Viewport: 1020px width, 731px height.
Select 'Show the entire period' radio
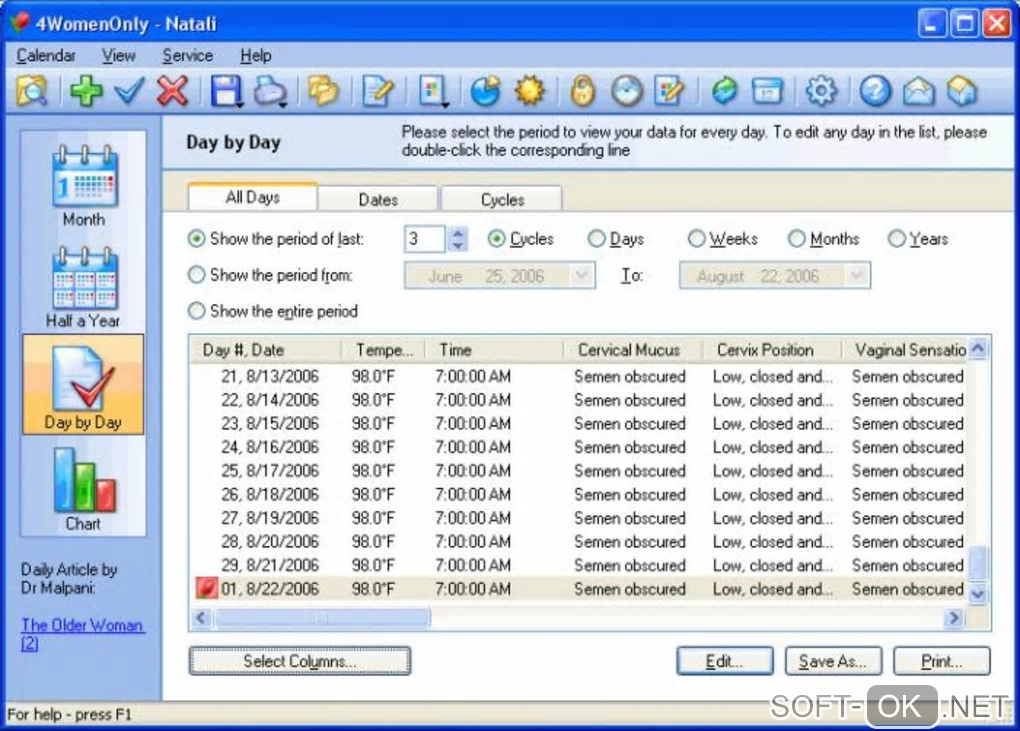pos(196,311)
